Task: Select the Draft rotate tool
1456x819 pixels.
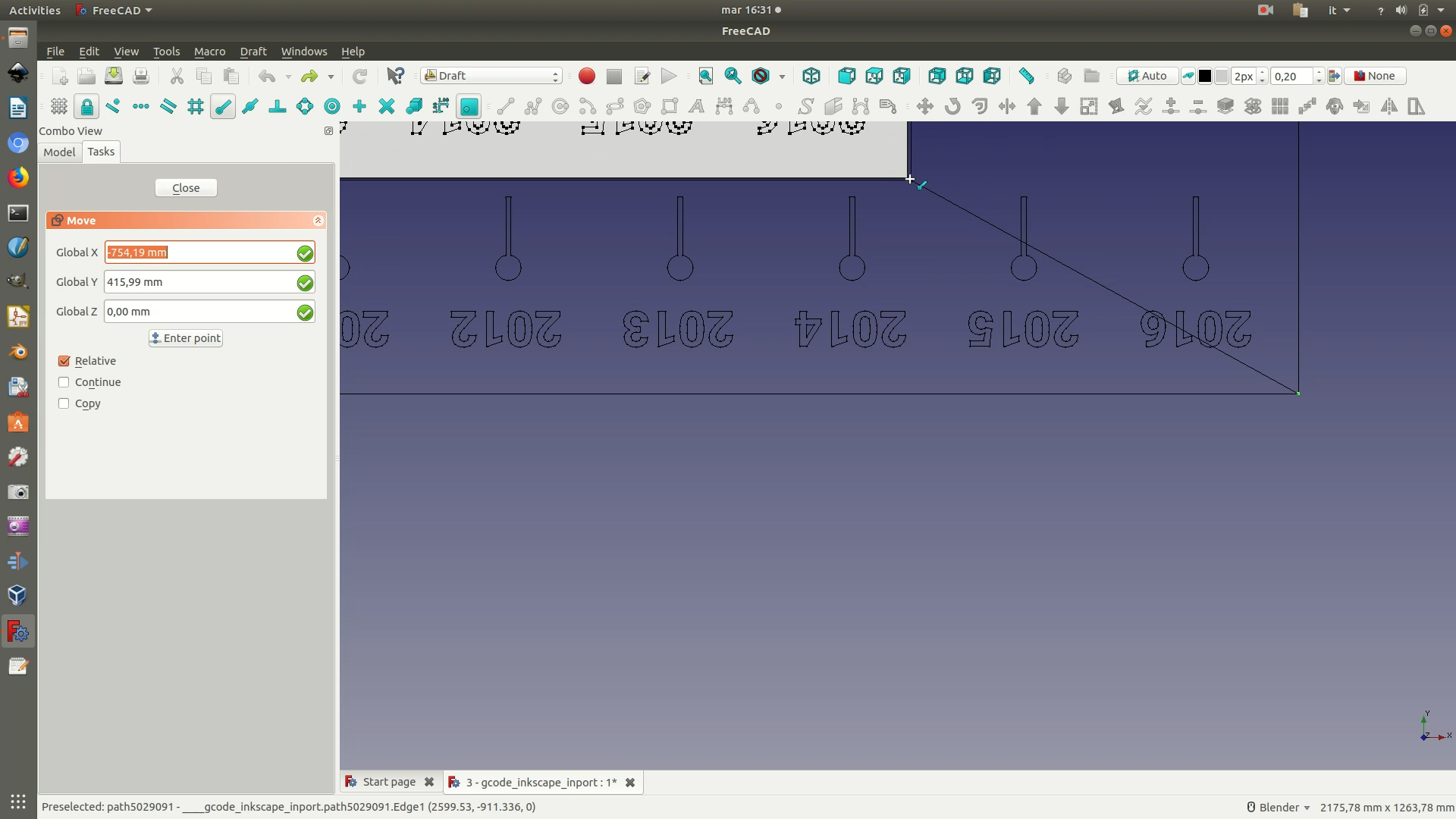Action: 952,106
